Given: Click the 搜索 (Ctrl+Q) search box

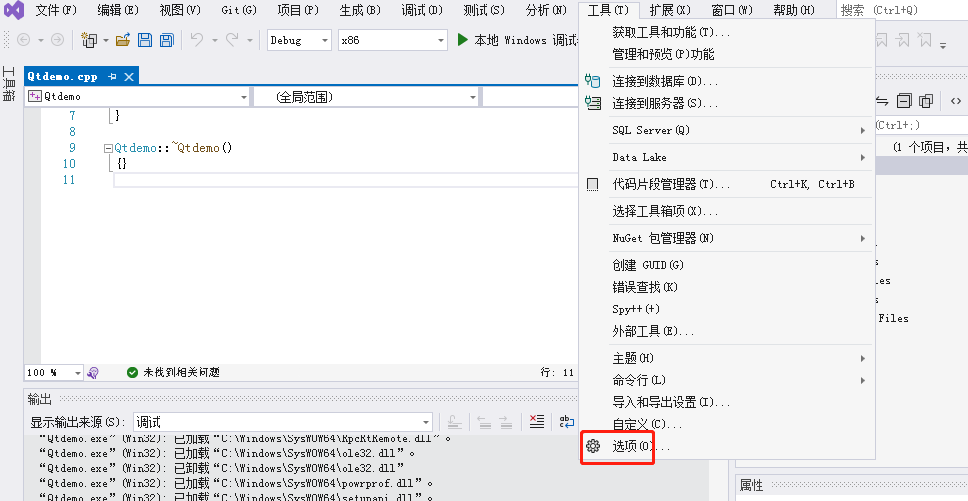Looking at the screenshot, I should click(x=900, y=10).
